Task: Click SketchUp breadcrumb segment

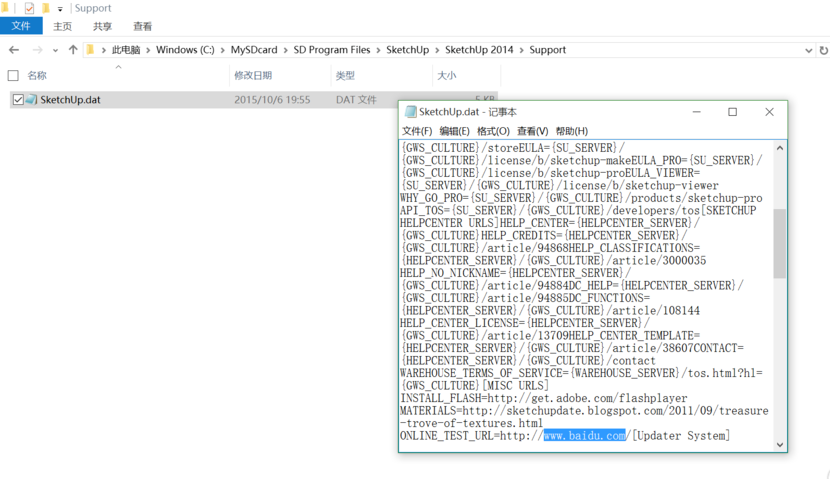Action: coord(408,50)
